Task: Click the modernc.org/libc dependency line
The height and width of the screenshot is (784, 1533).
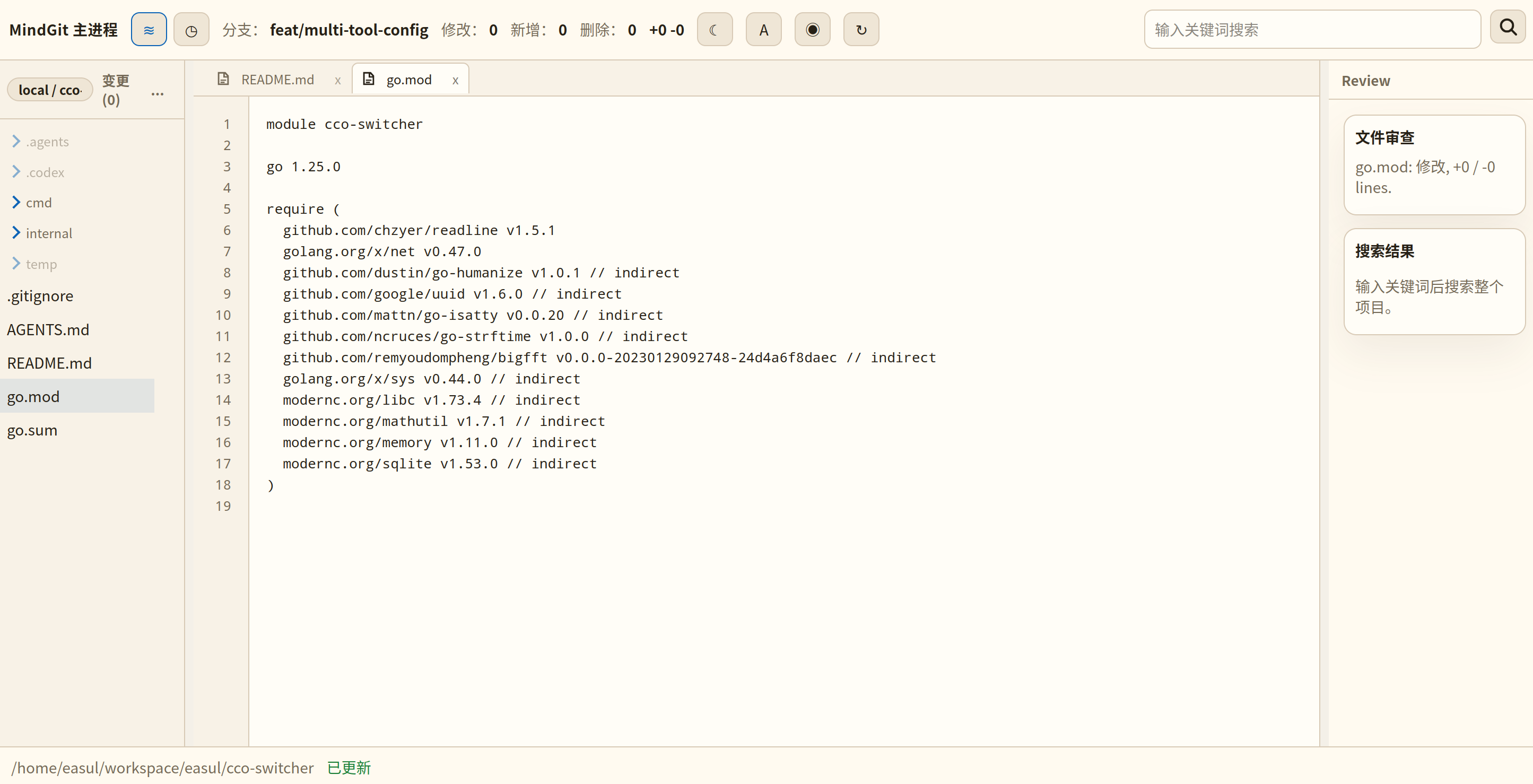Action: pyautogui.click(x=431, y=400)
